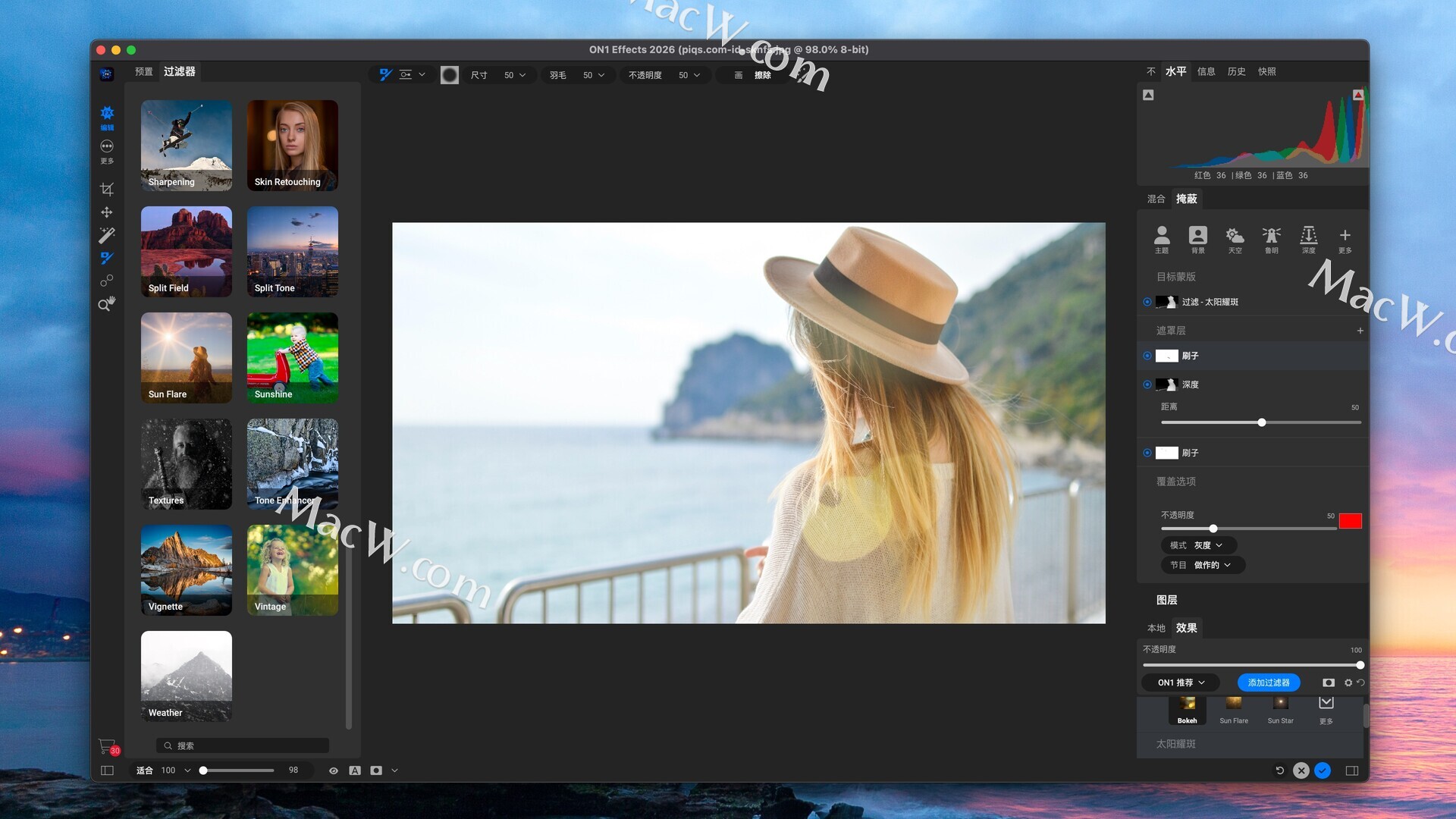Viewport: 1456px width, 819px height.
Task: Switch to the History tab
Action: click(x=1236, y=71)
